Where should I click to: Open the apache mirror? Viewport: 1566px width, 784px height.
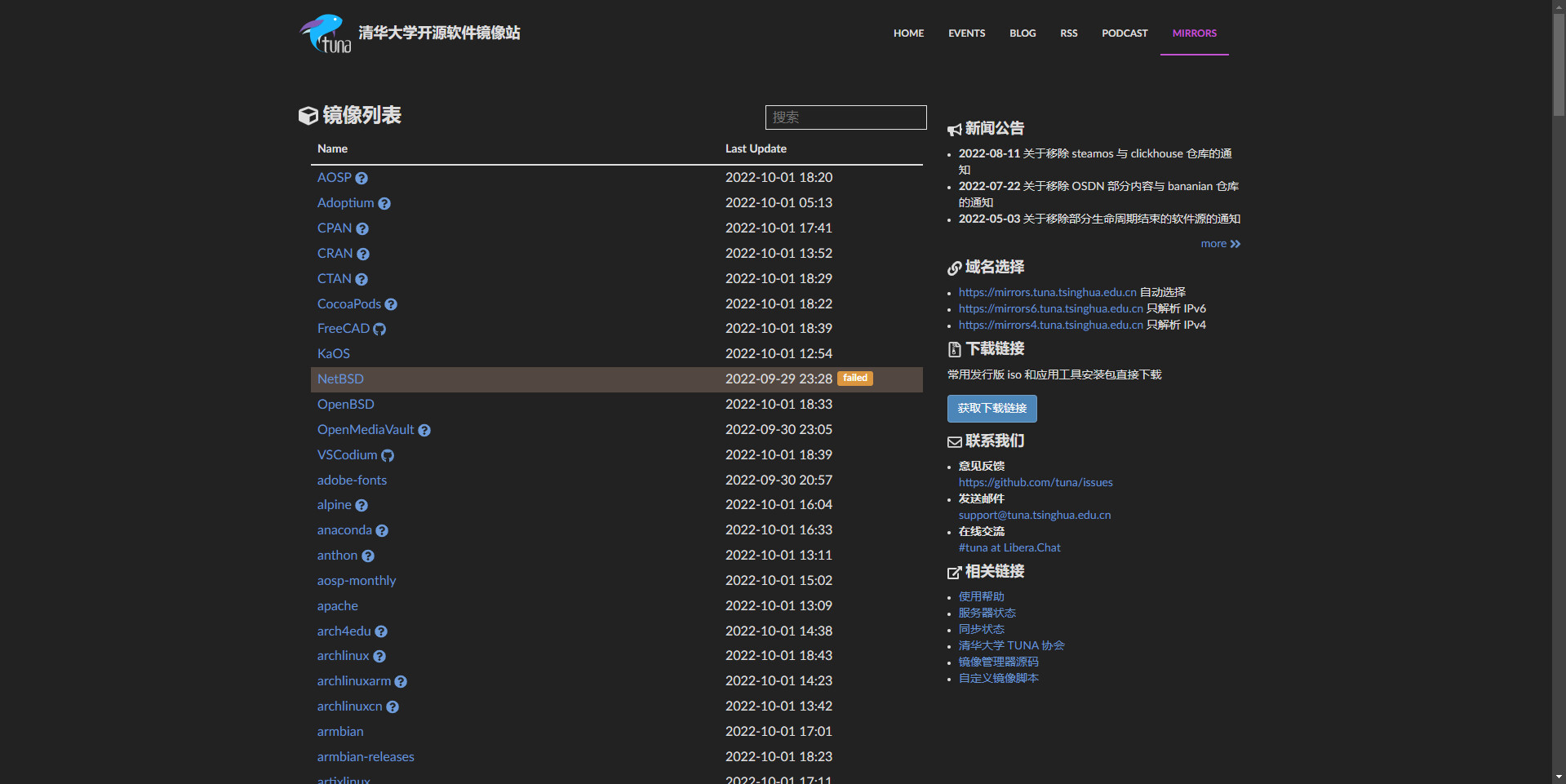tap(338, 606)
